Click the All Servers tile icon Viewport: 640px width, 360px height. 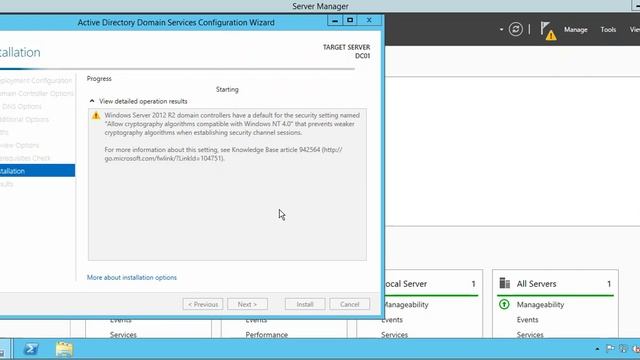tap(505, 283)
